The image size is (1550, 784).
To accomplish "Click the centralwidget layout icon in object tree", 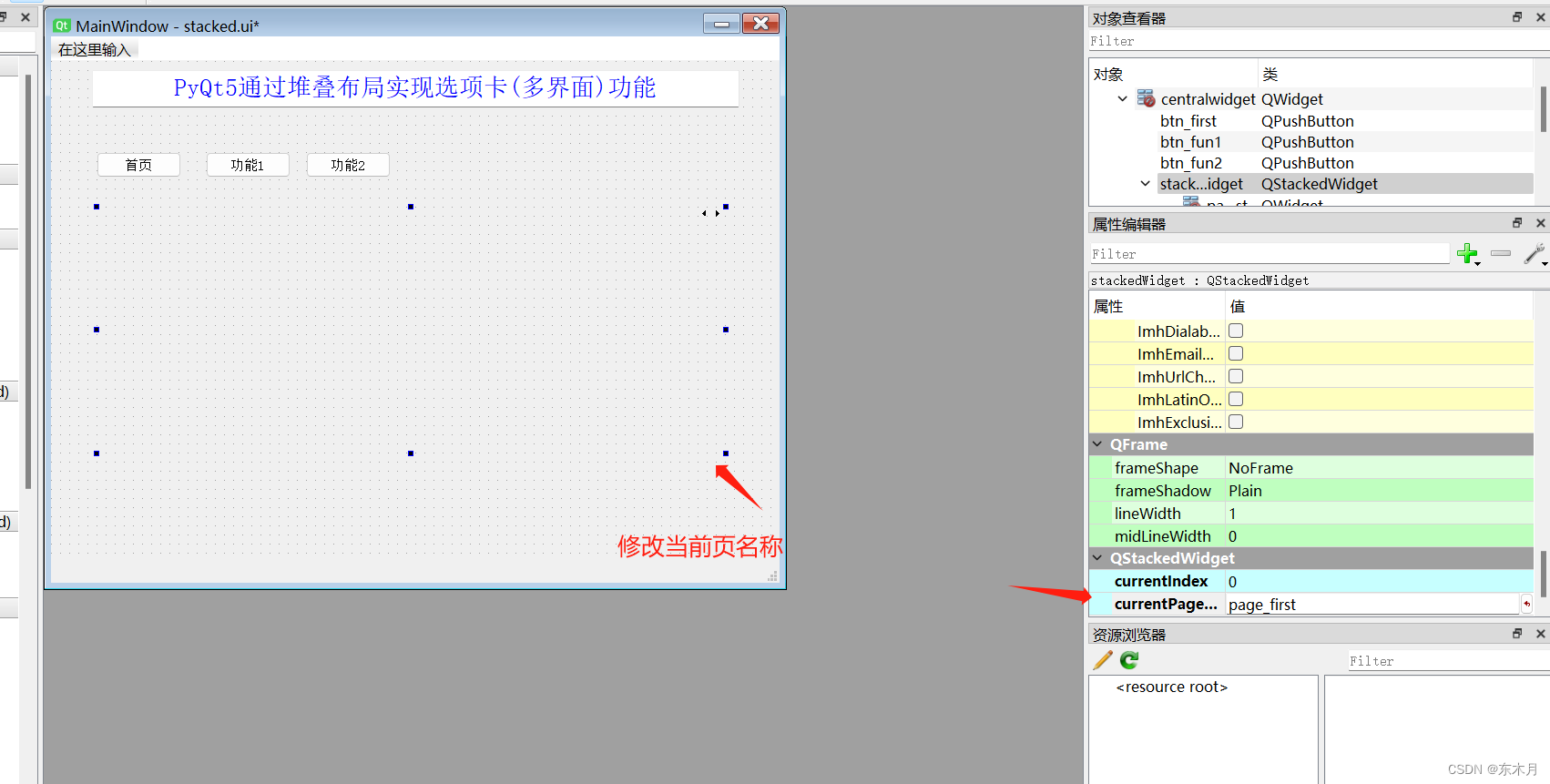I will click(x=1146, y=98).
